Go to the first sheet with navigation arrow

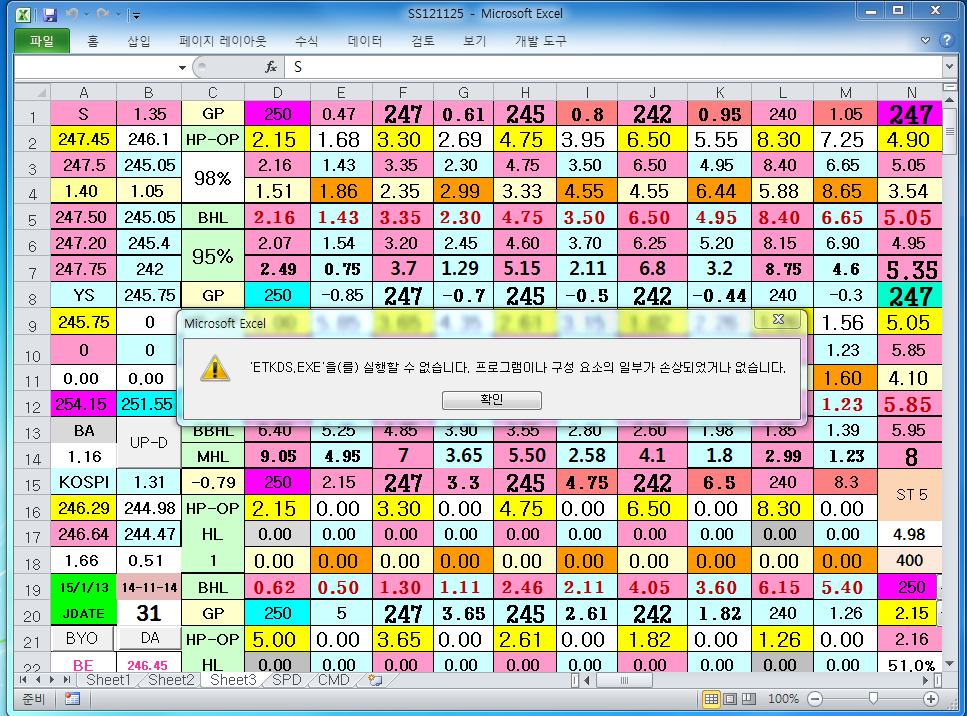[x=23, y=680]
